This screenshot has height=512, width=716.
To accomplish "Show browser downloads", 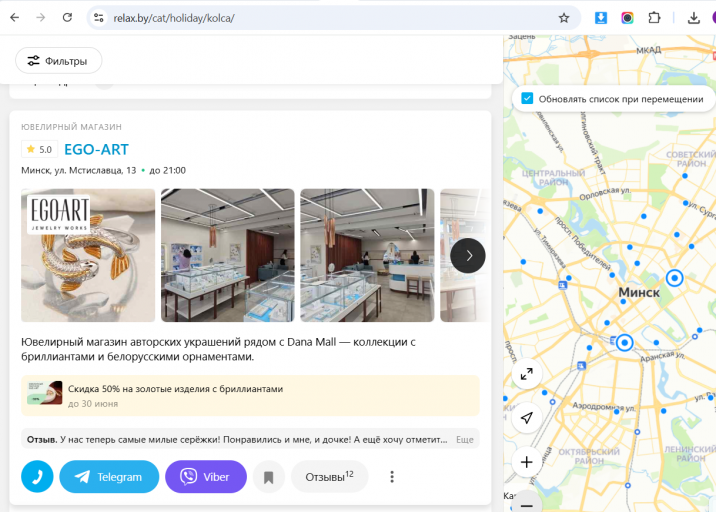I will pyautogui.click(x=694, y=18).
